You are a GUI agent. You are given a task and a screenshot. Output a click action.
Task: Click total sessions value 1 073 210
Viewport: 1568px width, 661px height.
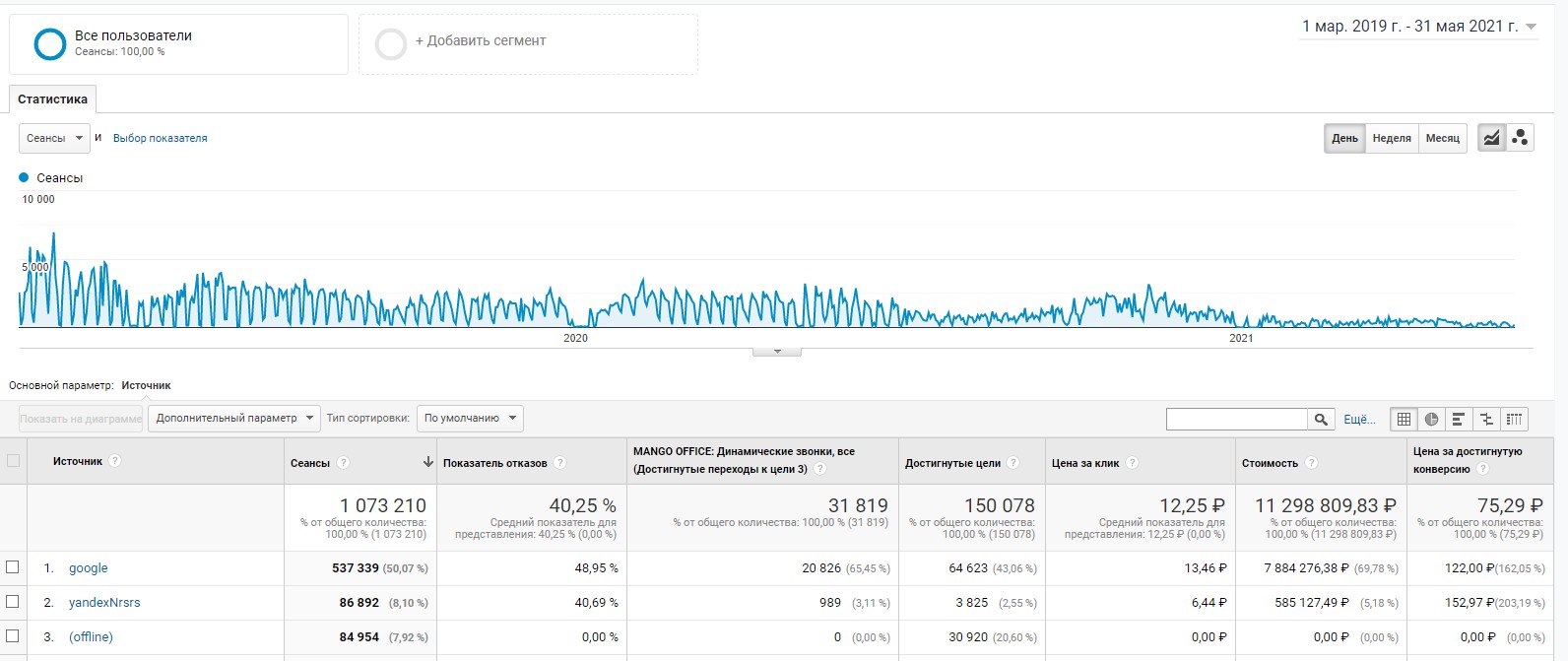click(383, 505)
